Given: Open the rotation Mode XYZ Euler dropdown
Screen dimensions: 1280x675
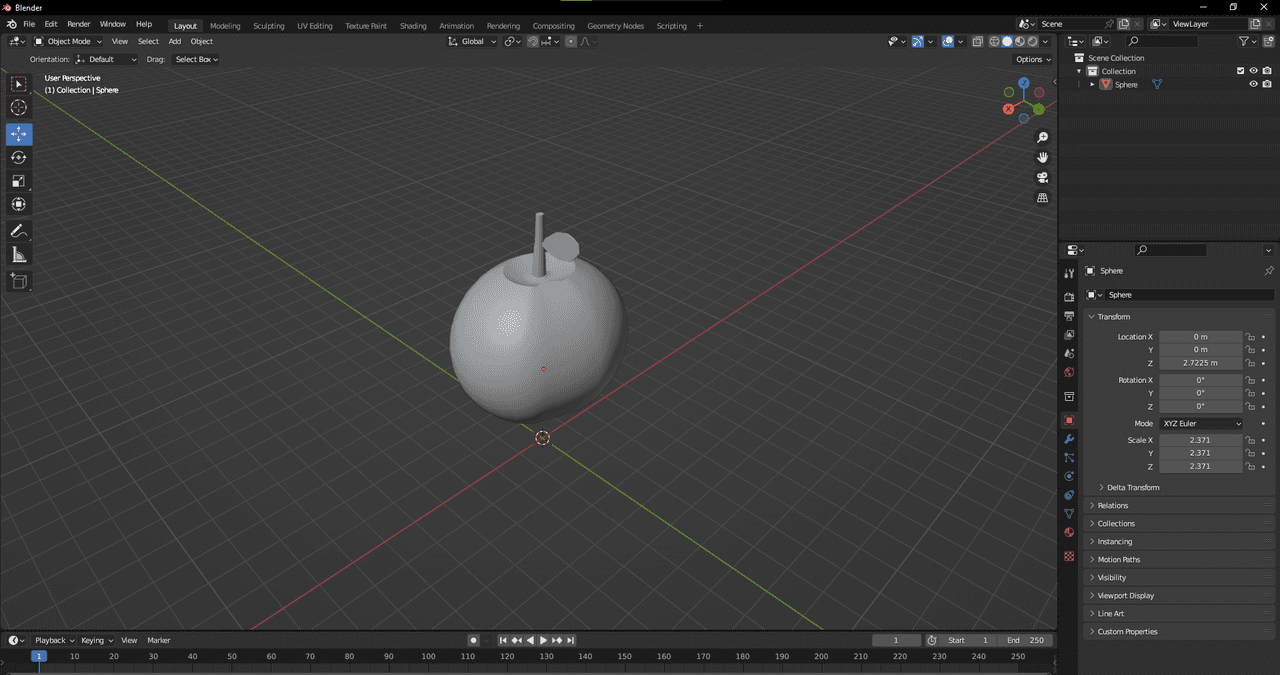Looking at the screenshot, I should click(x=1201, y=424).
